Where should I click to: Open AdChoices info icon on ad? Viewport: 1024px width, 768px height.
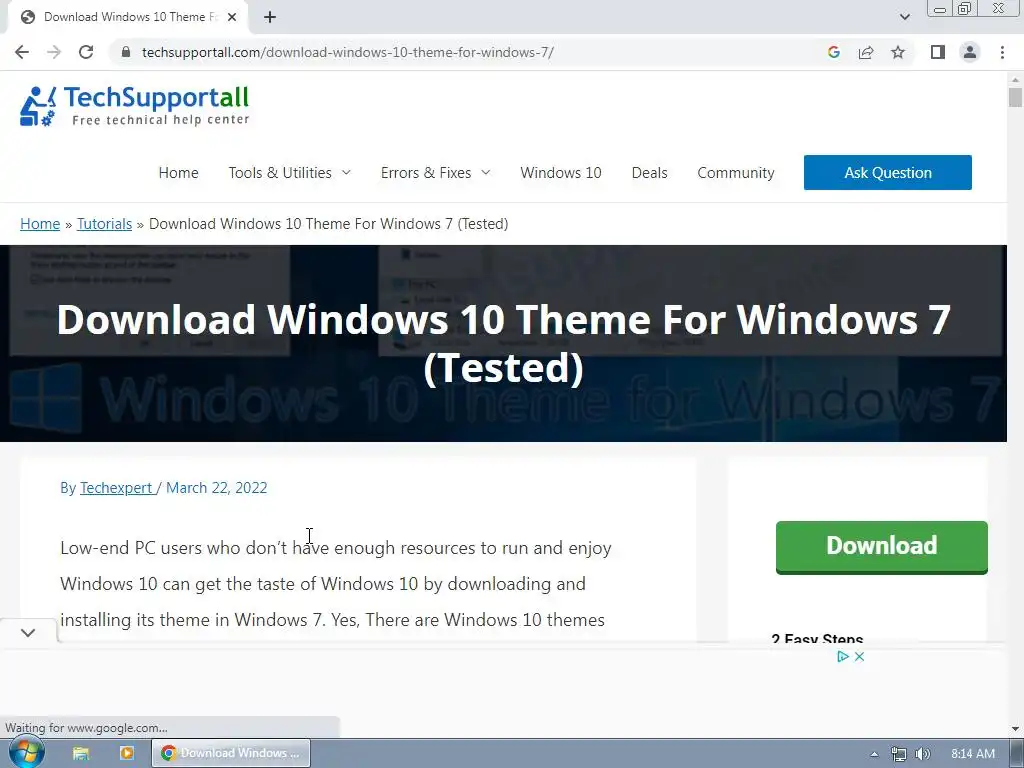(x=843, y=656)
